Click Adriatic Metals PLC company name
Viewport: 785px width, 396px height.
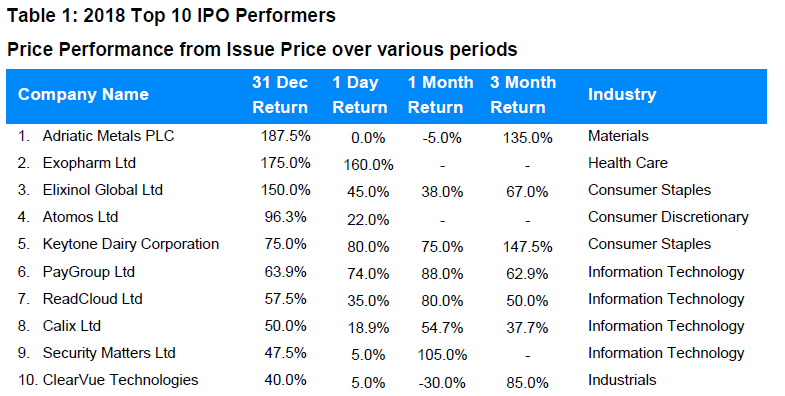(108, 136)
